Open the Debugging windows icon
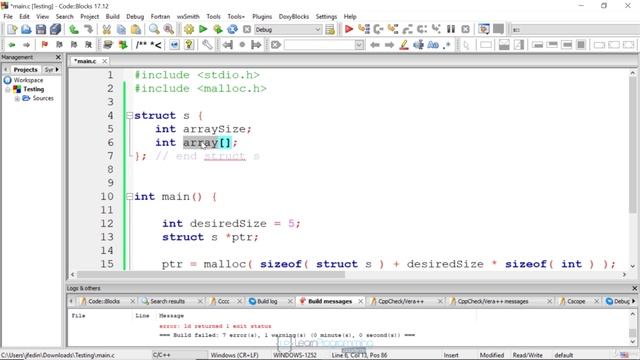 pyautogui.click(x=484, y=29)
